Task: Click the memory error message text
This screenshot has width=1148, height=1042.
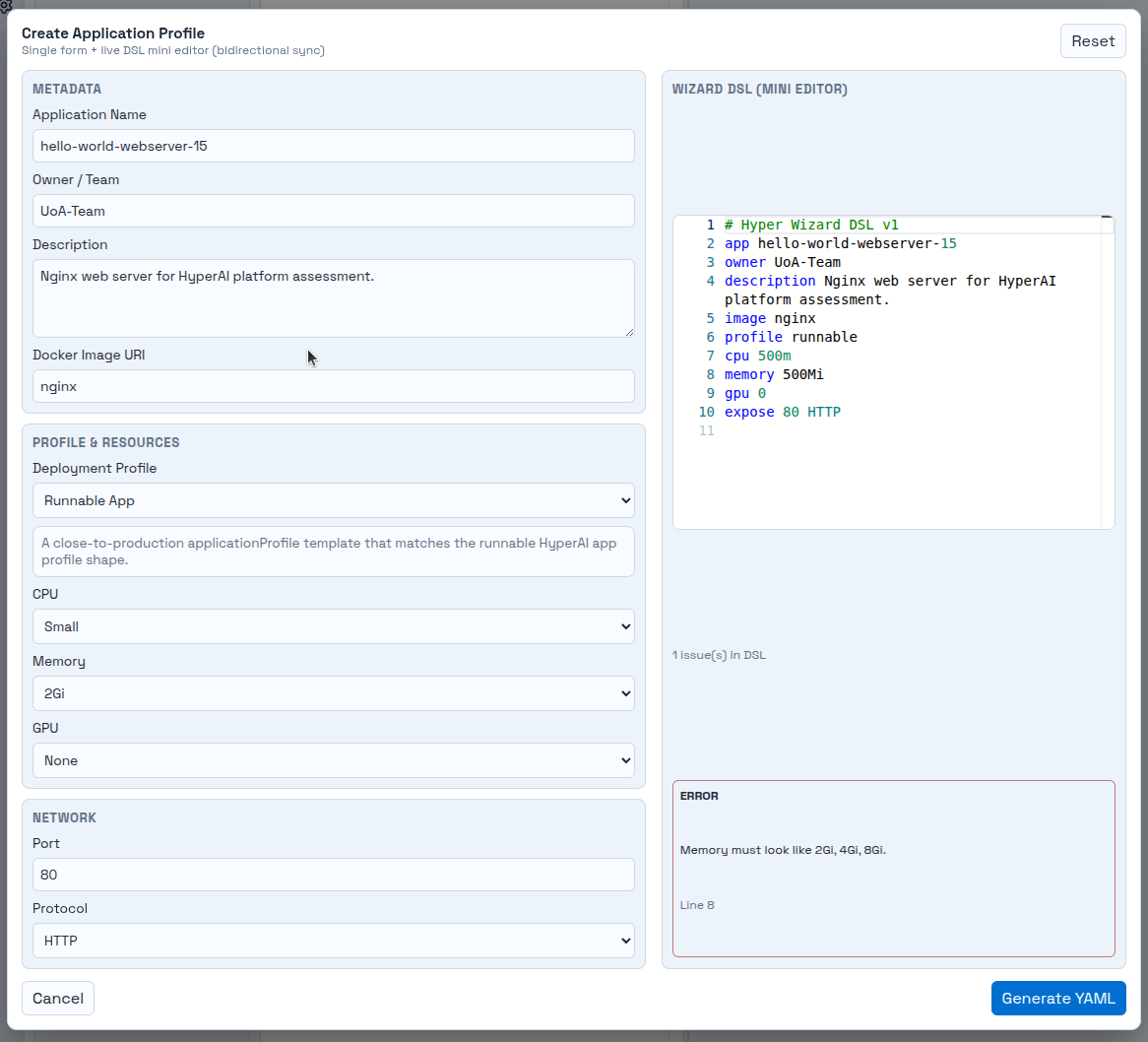Action: click(x=783, y=850)
